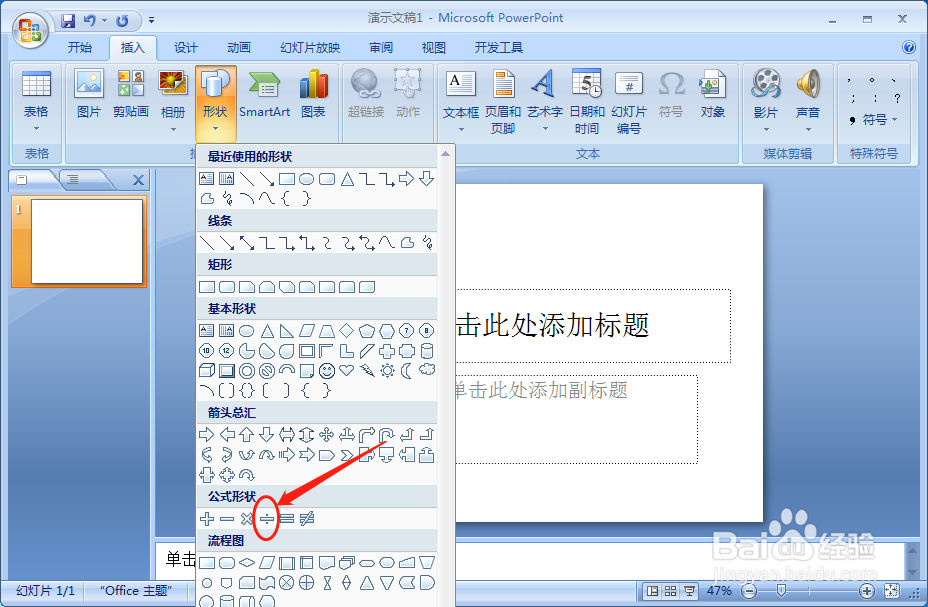Select the plus sign equation shape
928x607 pixels.
point(207,519)
